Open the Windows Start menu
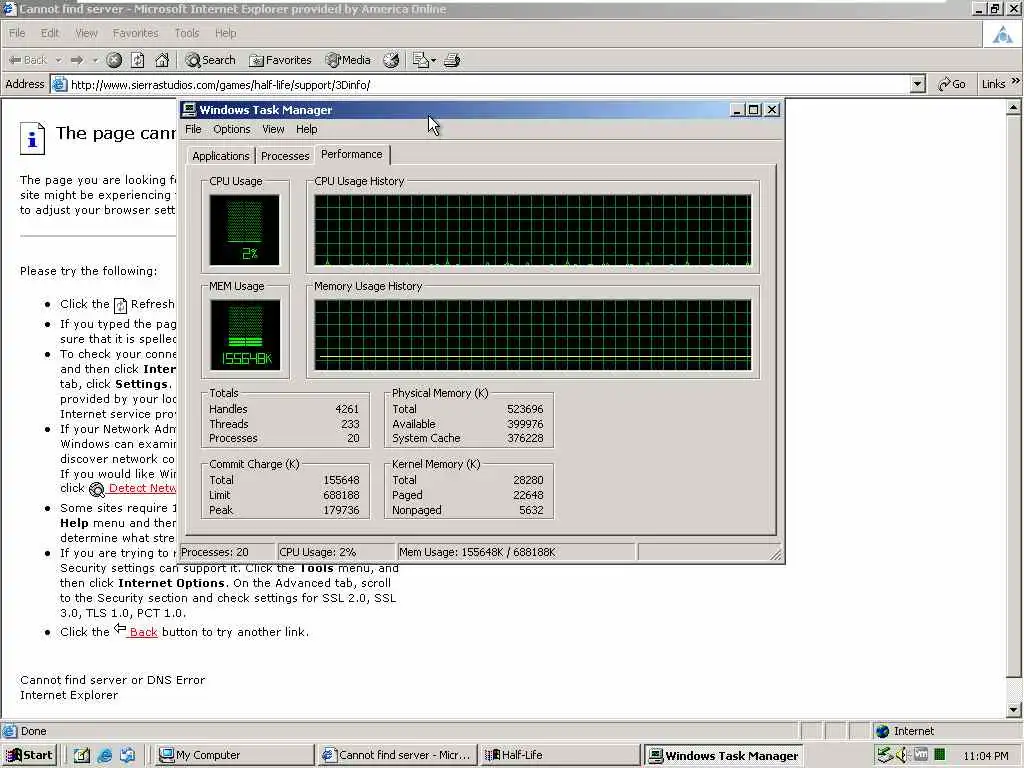The width and height of the screenshot is (1024, 768). 29,755
